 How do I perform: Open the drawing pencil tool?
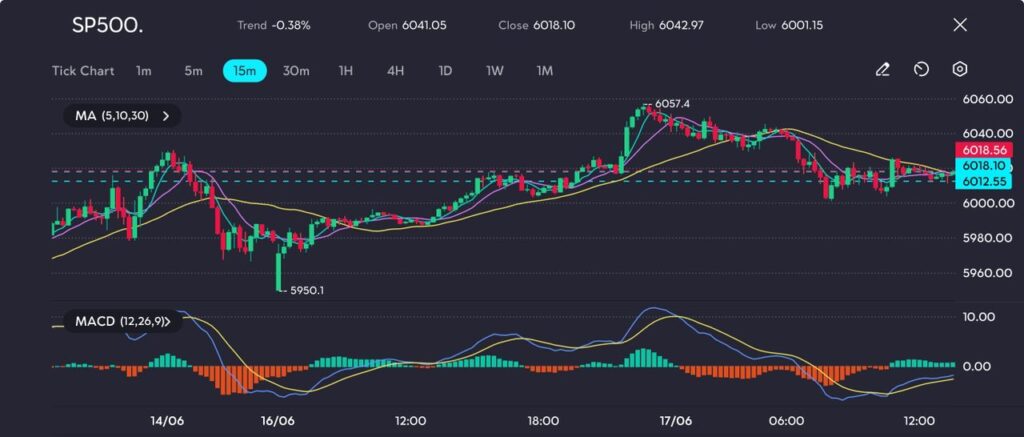pyautogui.click(x=882, y=70)
